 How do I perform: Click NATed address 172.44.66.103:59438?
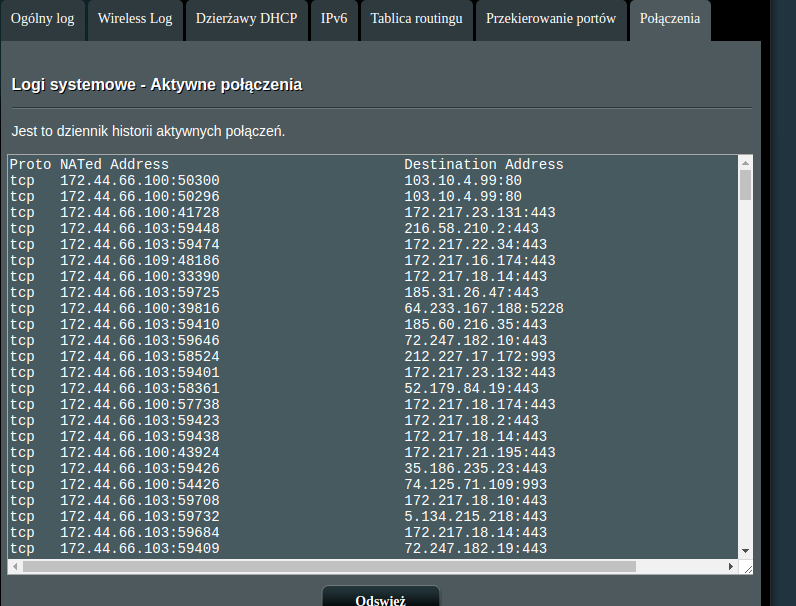pos(140,436)
